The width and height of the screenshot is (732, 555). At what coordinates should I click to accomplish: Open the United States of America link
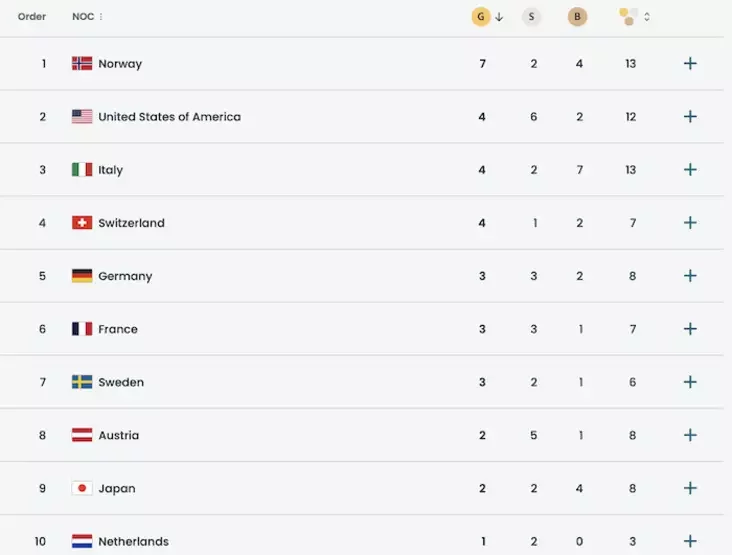169,117
